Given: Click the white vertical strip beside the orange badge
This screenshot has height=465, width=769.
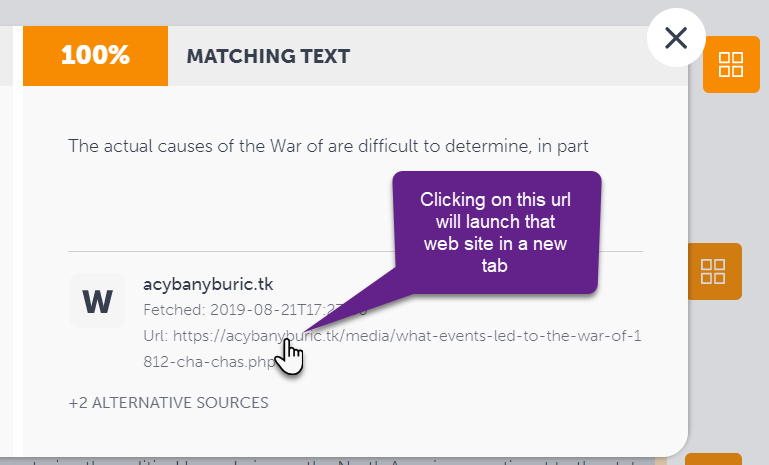Looking at the screenshot, I should 18,240.
